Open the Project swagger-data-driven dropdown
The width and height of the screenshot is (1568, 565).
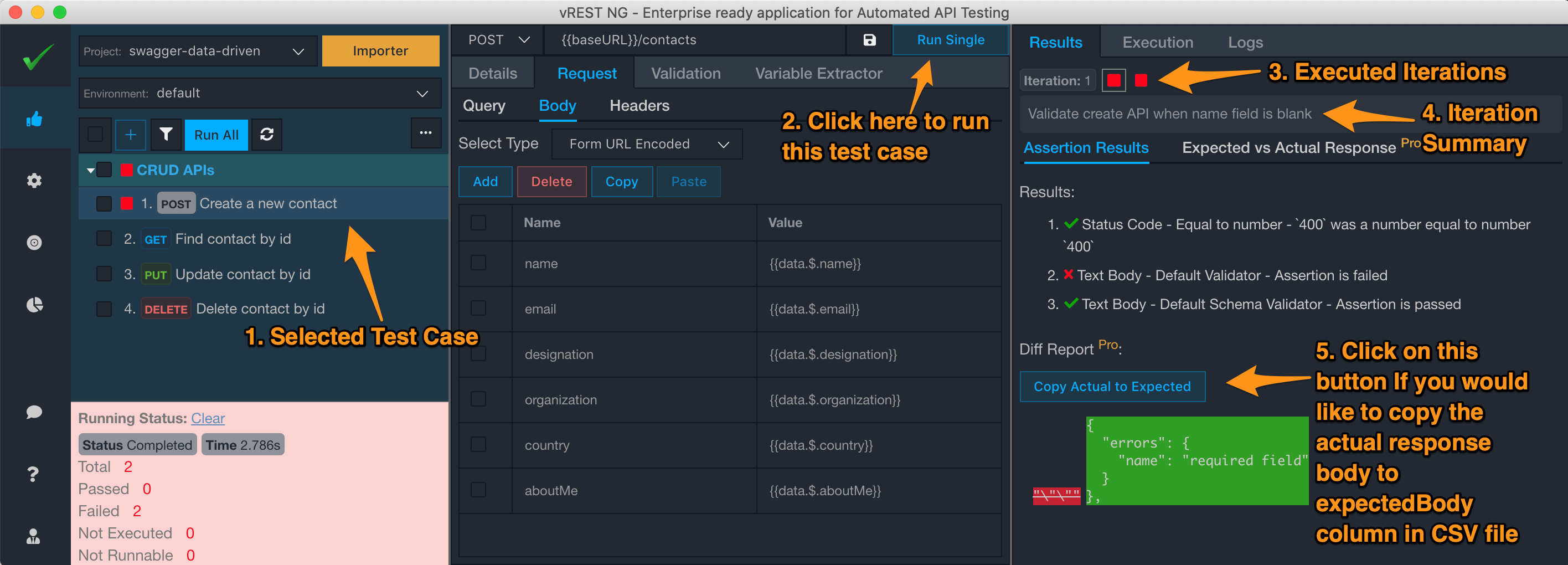(x=198, y=51)
